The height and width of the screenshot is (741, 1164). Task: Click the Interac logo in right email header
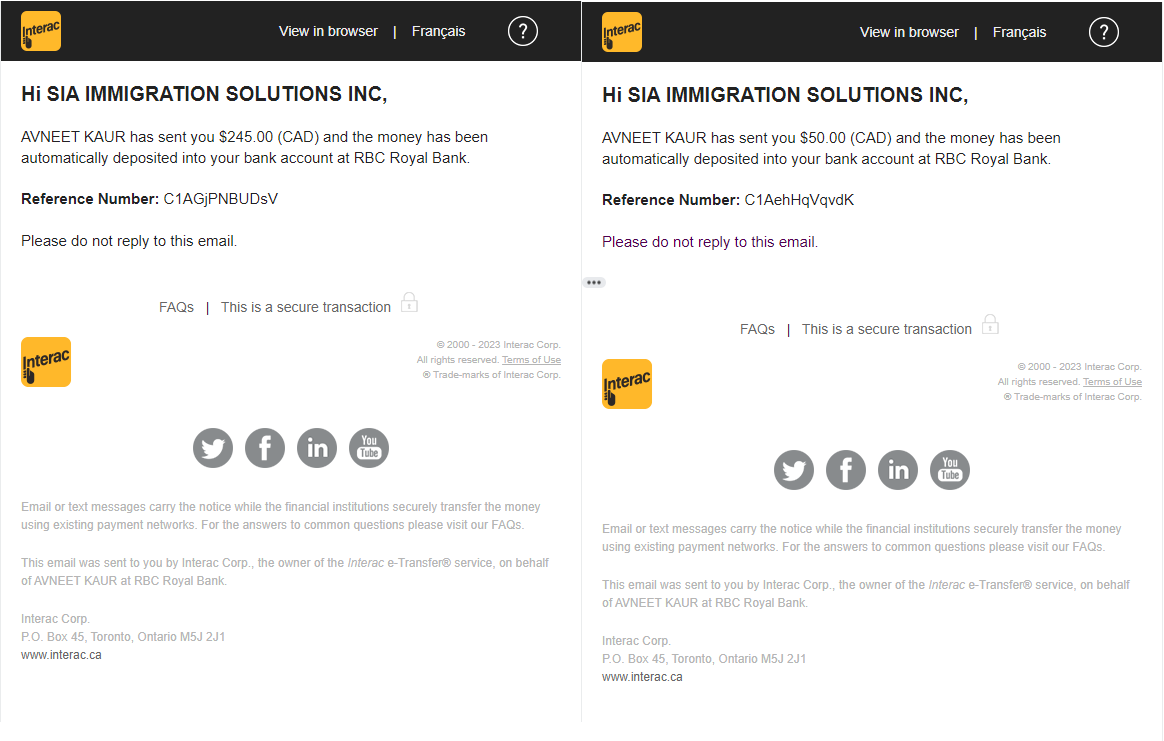(x=622, y=32)
